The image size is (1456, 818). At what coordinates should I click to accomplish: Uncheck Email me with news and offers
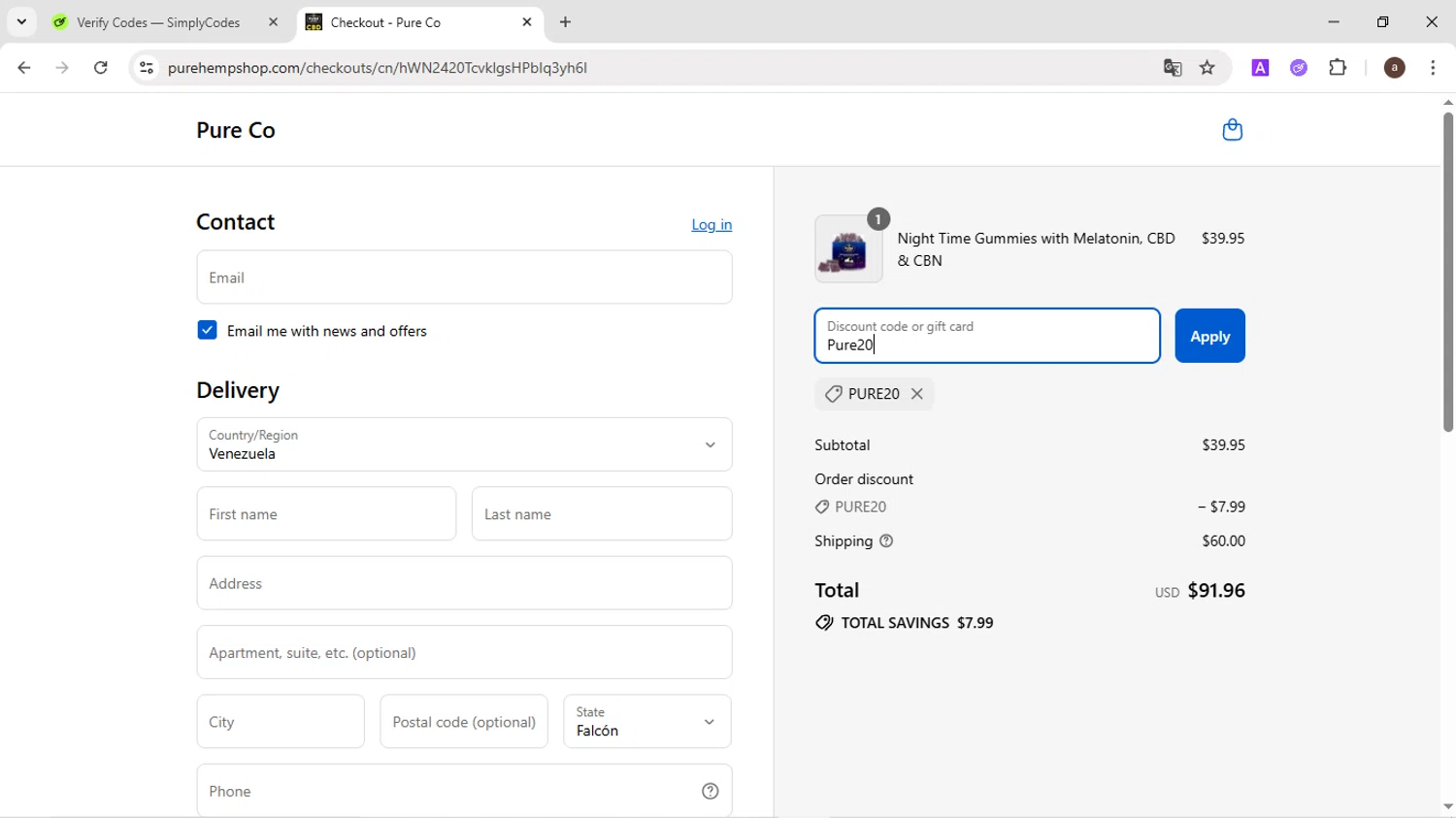[207, 331]
